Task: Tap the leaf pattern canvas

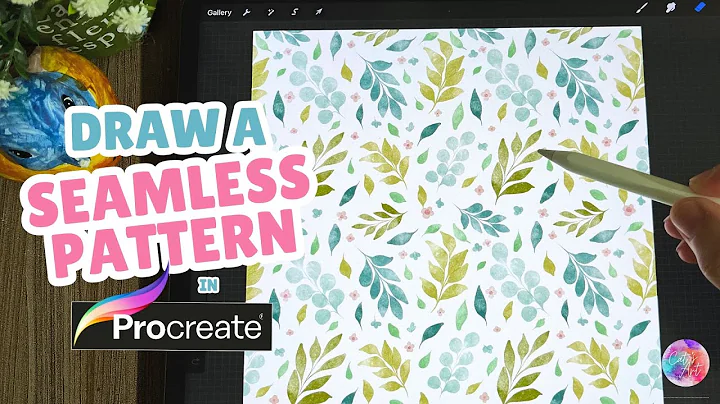Action: tap(452, 216)
